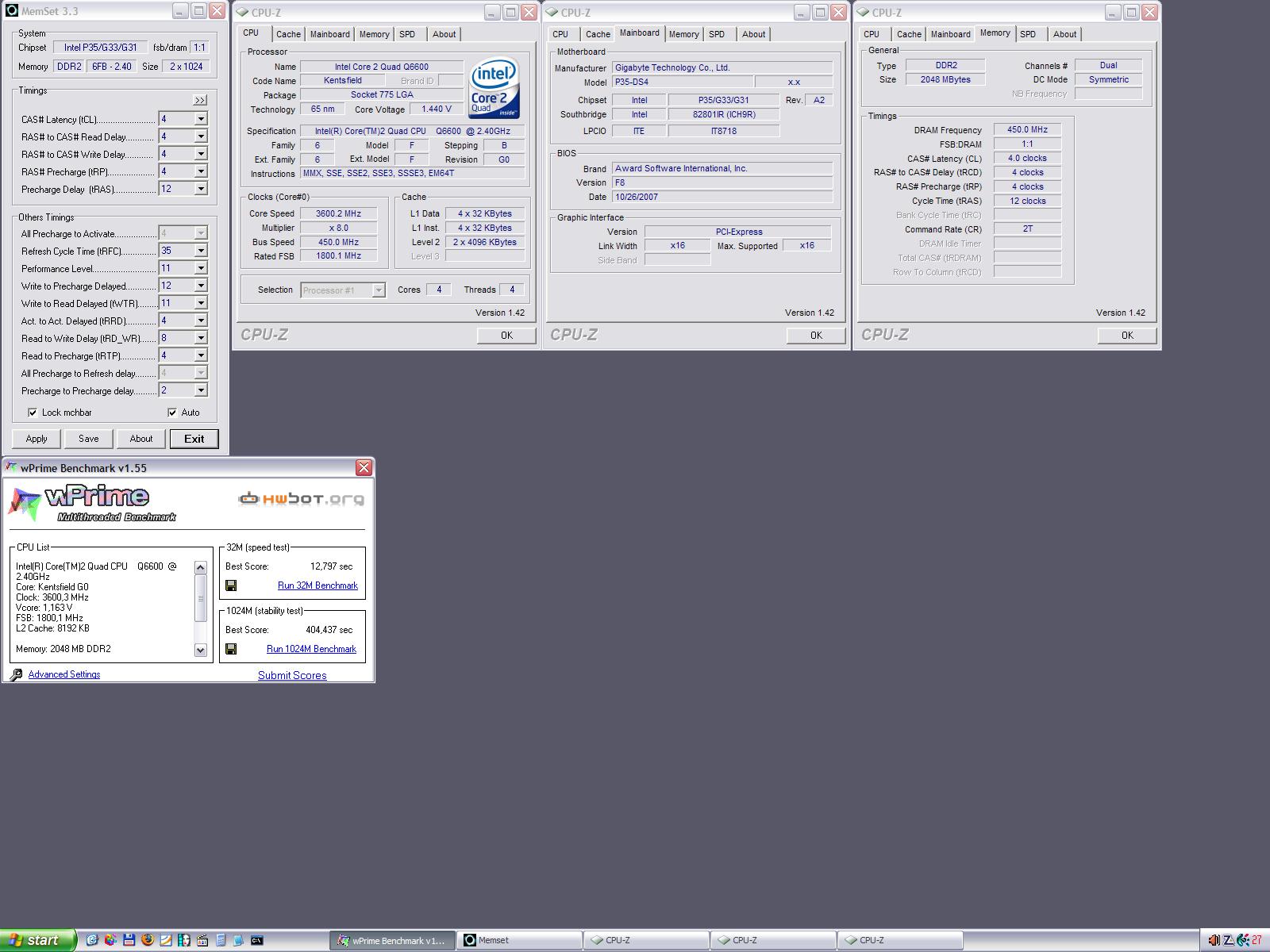Image resolution: width=1270 pixels, height=952 pixels.
Task: Open the notepad pencil quick launch icon
Action: [166, 940]
